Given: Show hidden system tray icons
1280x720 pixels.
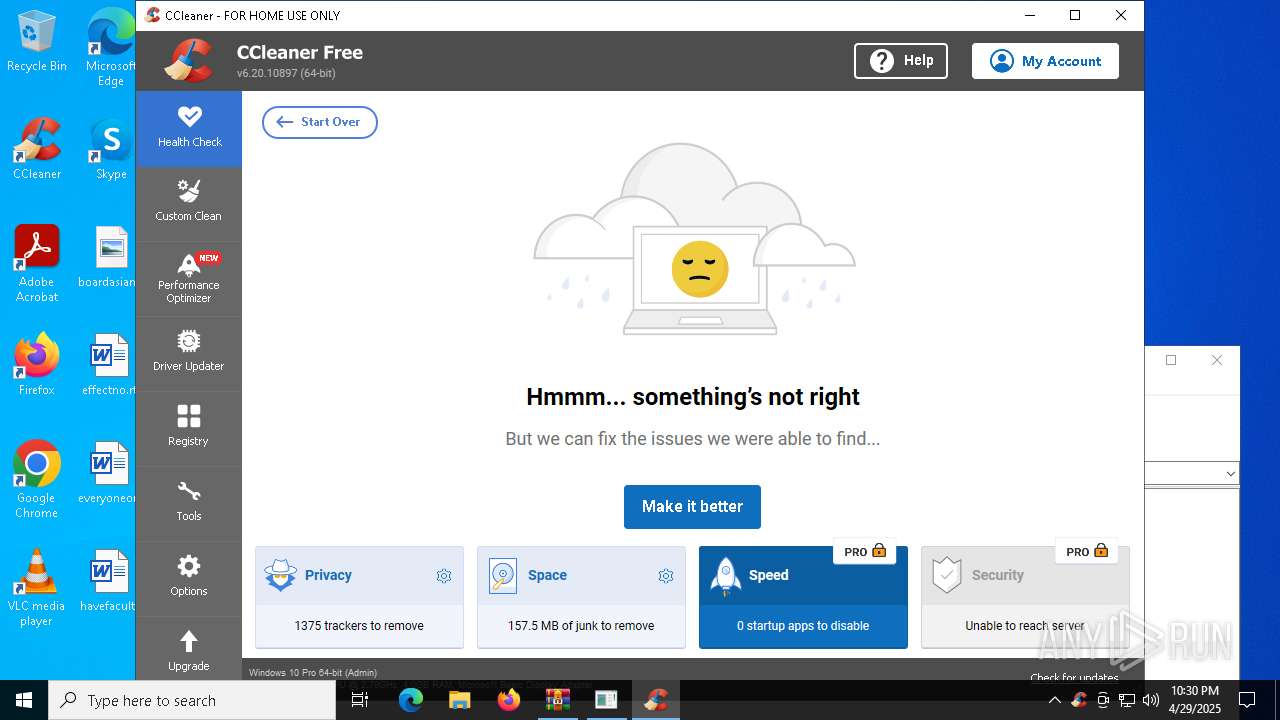Looking at the screenshot, I should [1054, 700].
